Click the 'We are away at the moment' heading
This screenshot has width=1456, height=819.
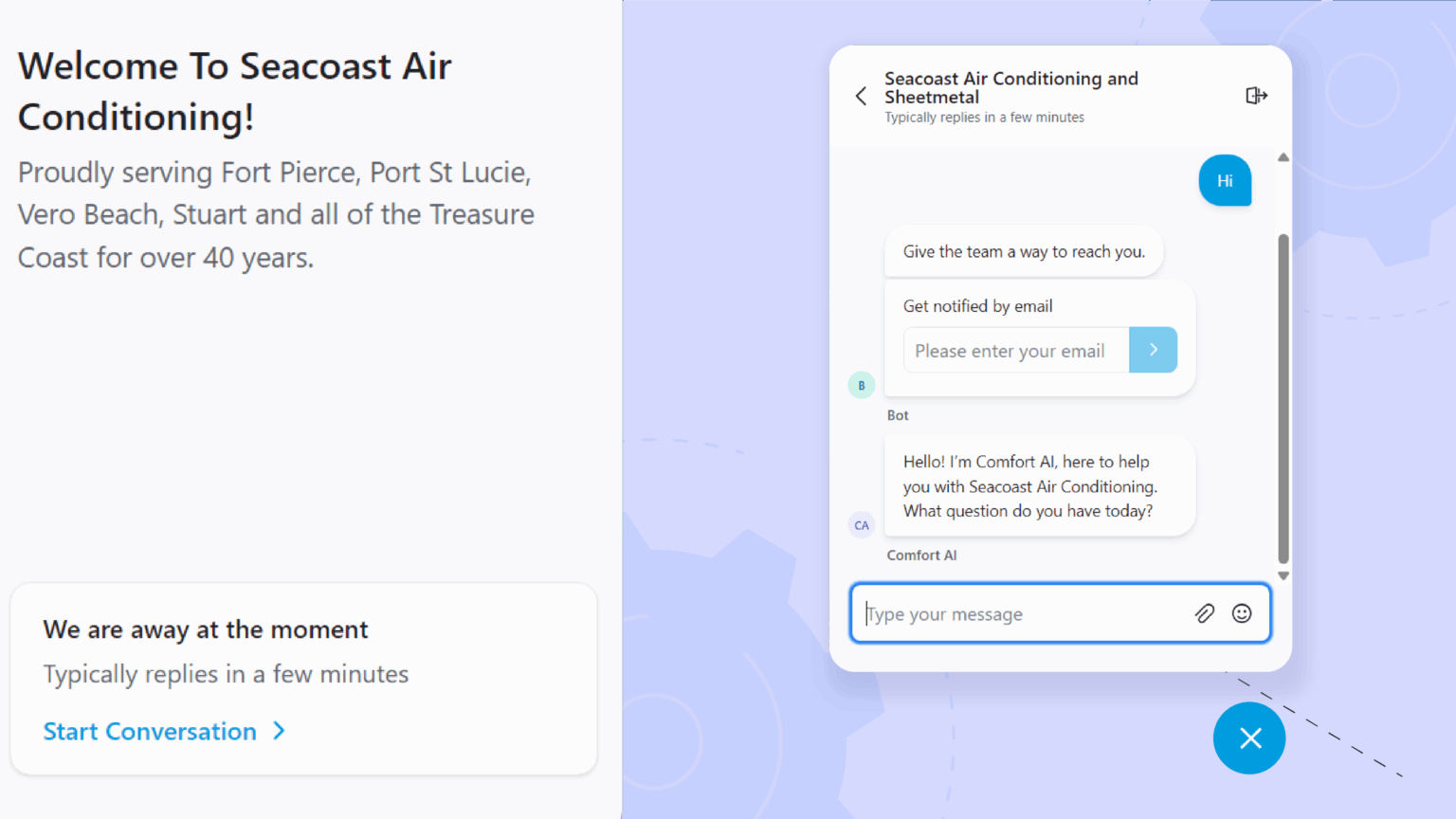(206, 629)
